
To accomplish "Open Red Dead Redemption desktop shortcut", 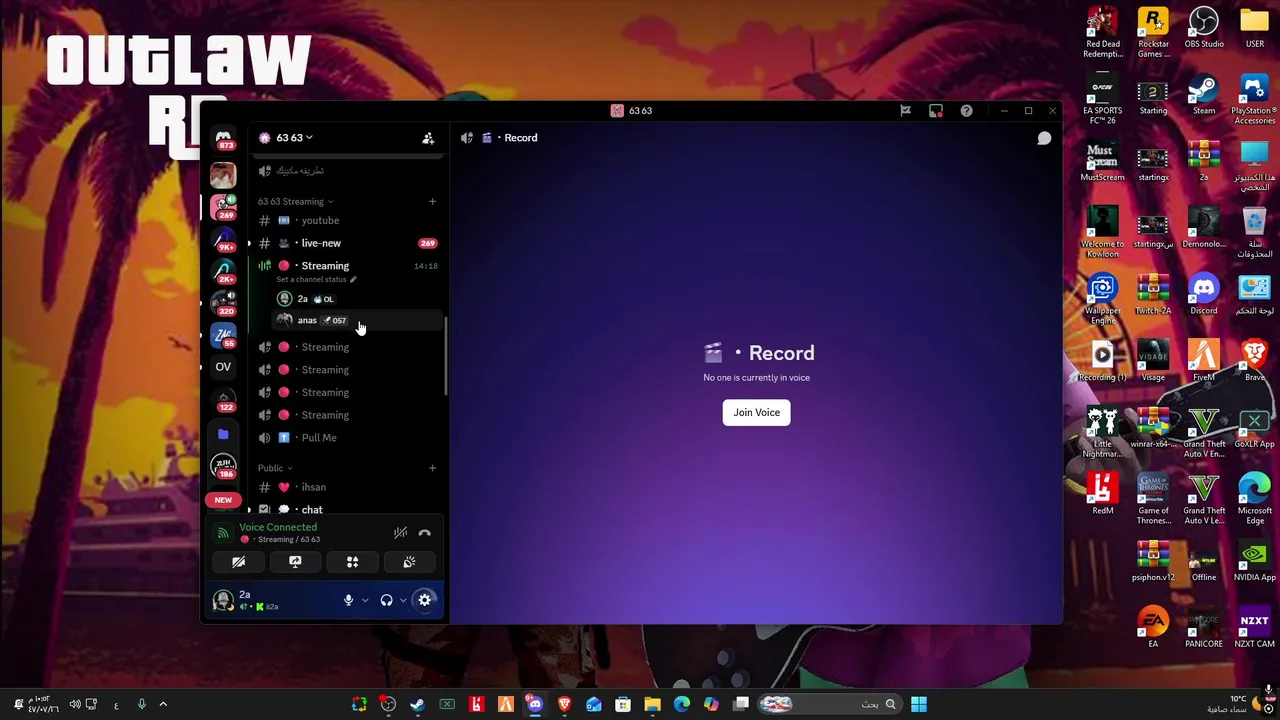I will click(x=1102, y=34).
